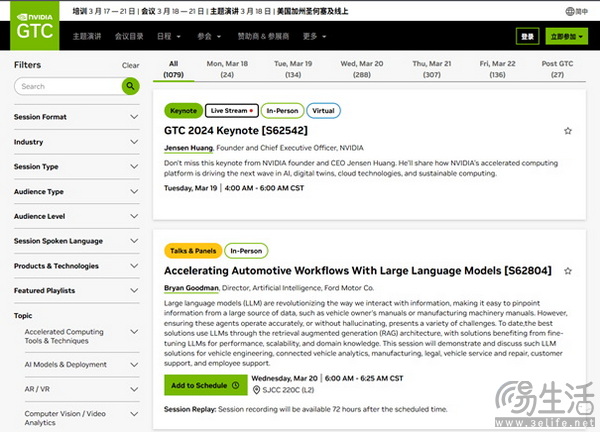Click the NVIDIA GTC logo
Viewport: 600px width, 432px height.
pos(34,26)
